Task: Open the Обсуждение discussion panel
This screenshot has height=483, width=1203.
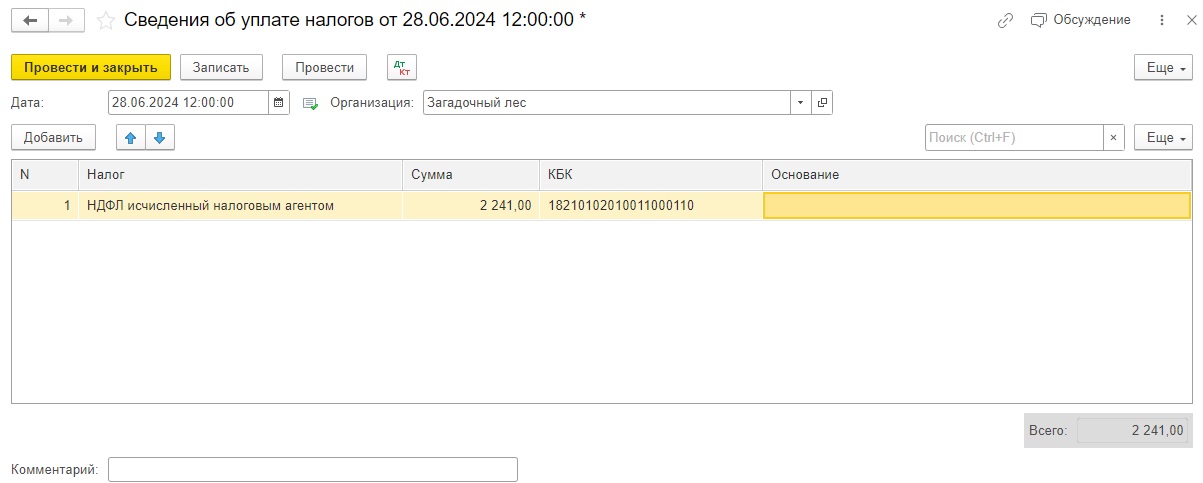Action: click(x=1081, y=20)
